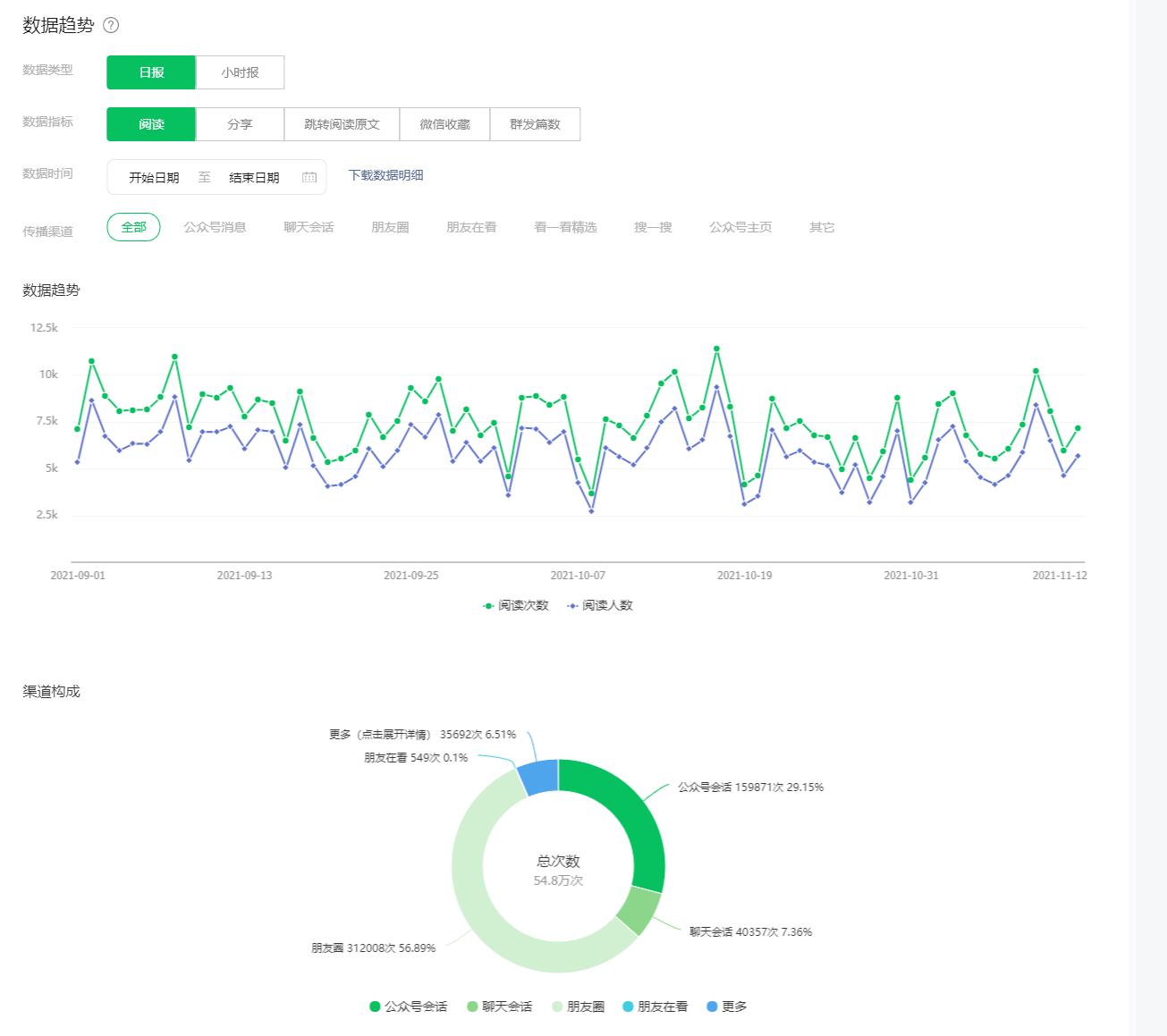Filter channel by 公众号消息

point(215,227)
